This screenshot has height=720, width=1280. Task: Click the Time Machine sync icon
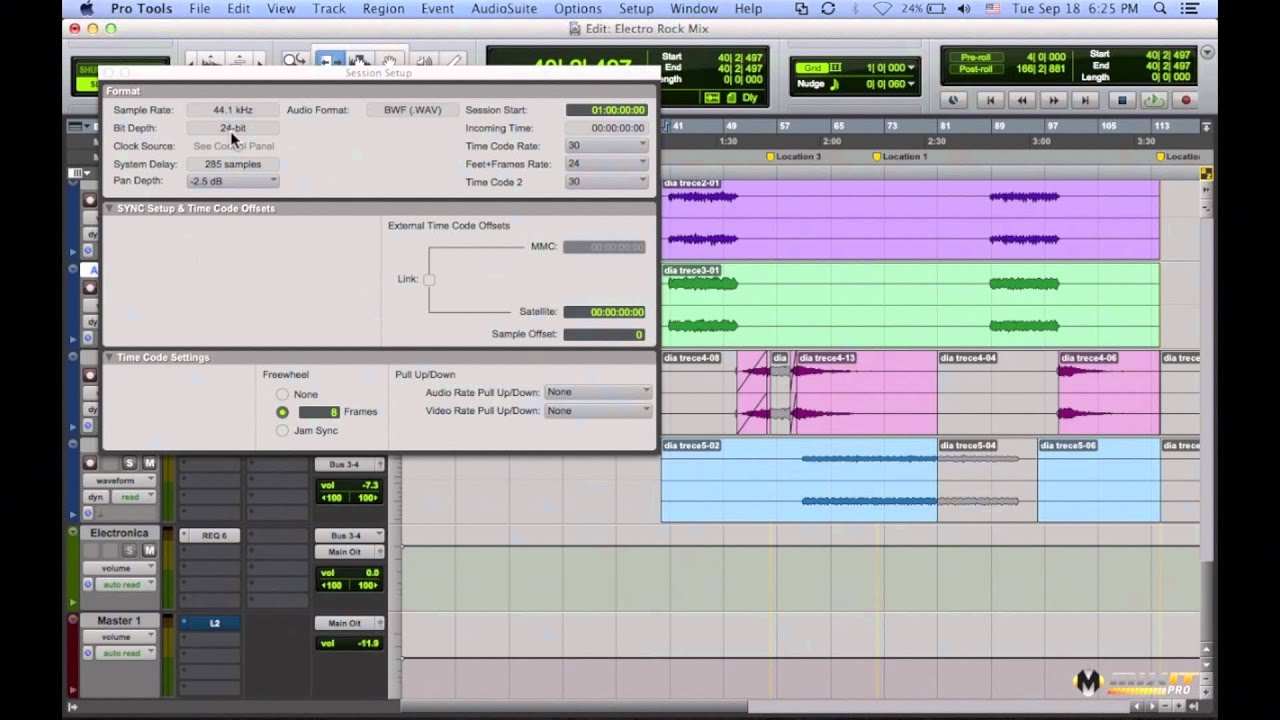point(828,9)
